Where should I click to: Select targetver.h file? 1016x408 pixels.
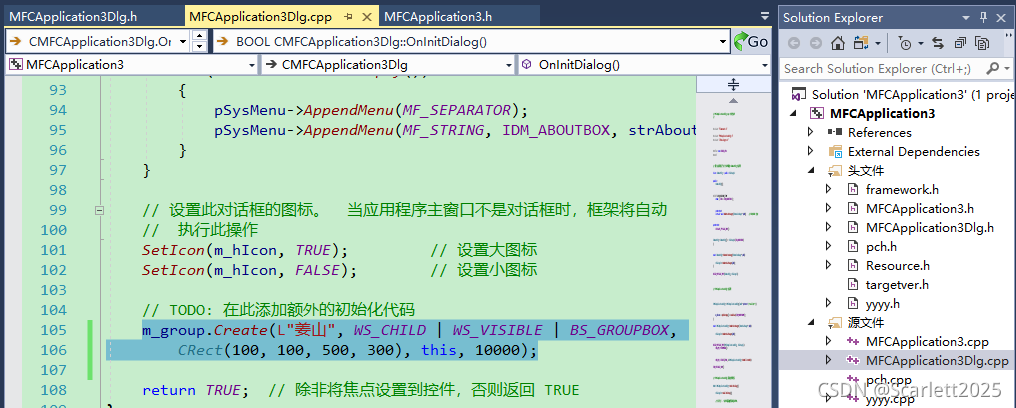tap(897, 284)
